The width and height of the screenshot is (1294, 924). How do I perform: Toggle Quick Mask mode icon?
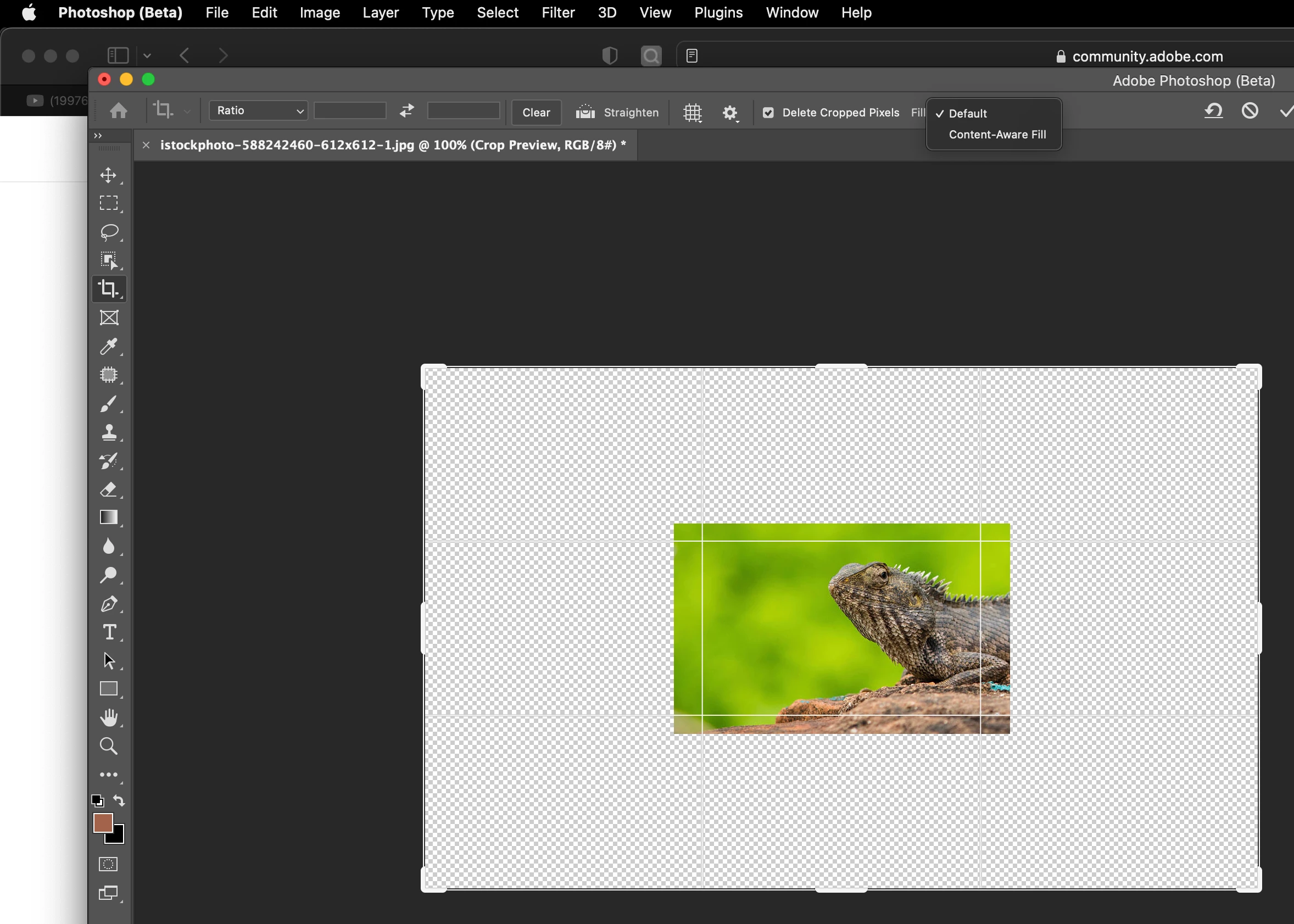[x=108, y=864]
